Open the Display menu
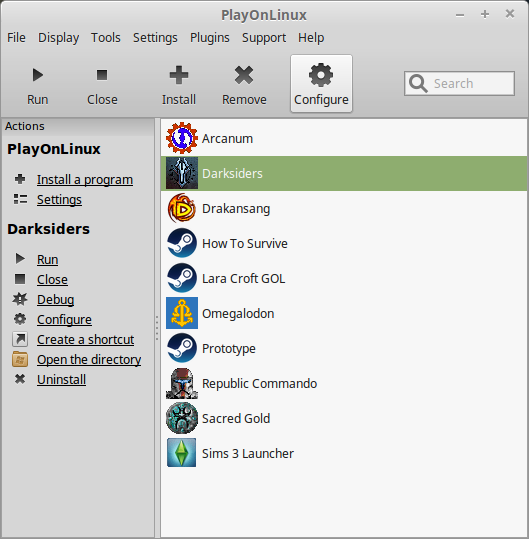529x539 pixels. coord(58,37)
